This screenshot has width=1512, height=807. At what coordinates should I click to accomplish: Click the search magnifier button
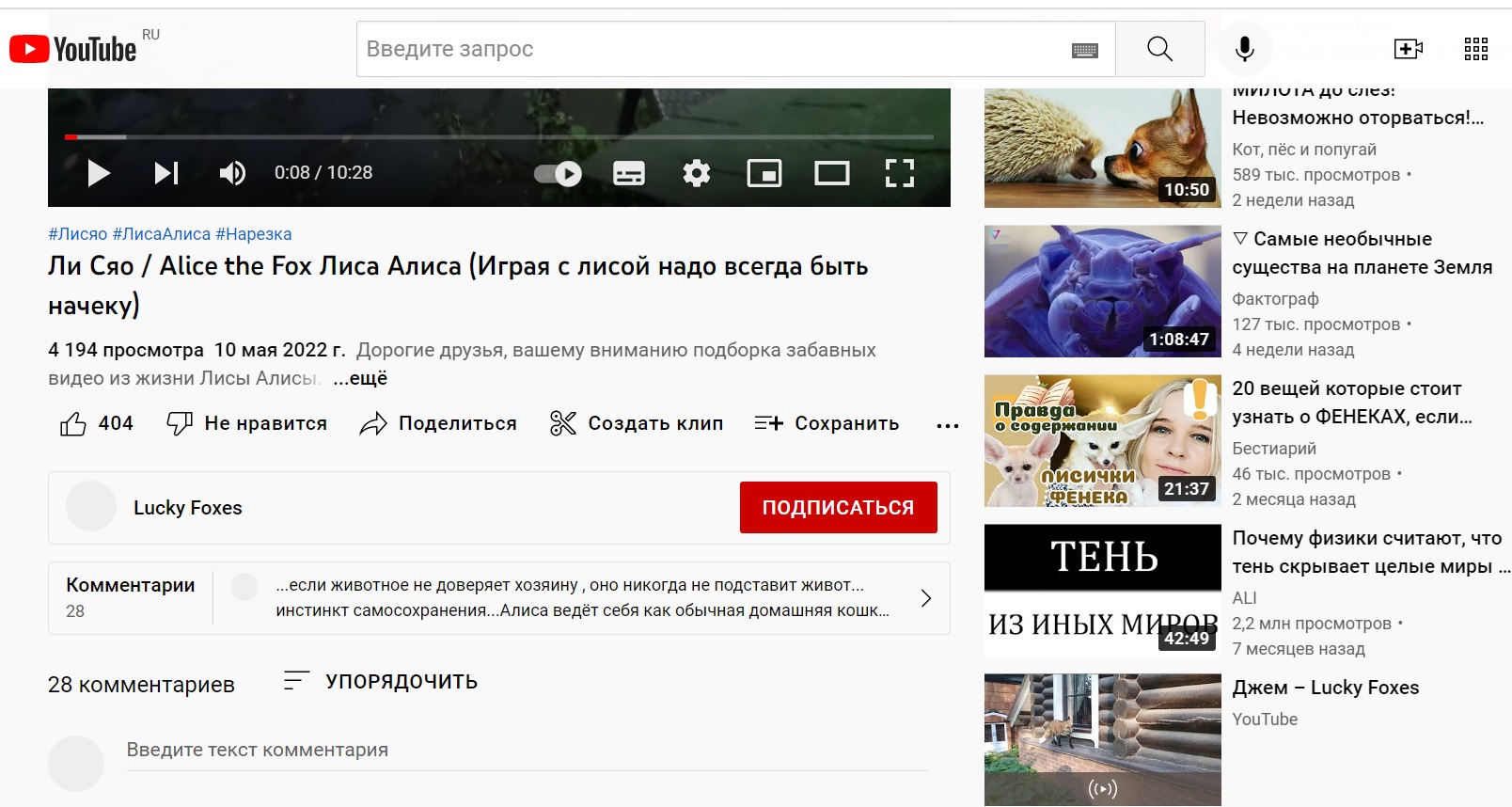[1159, 49]
